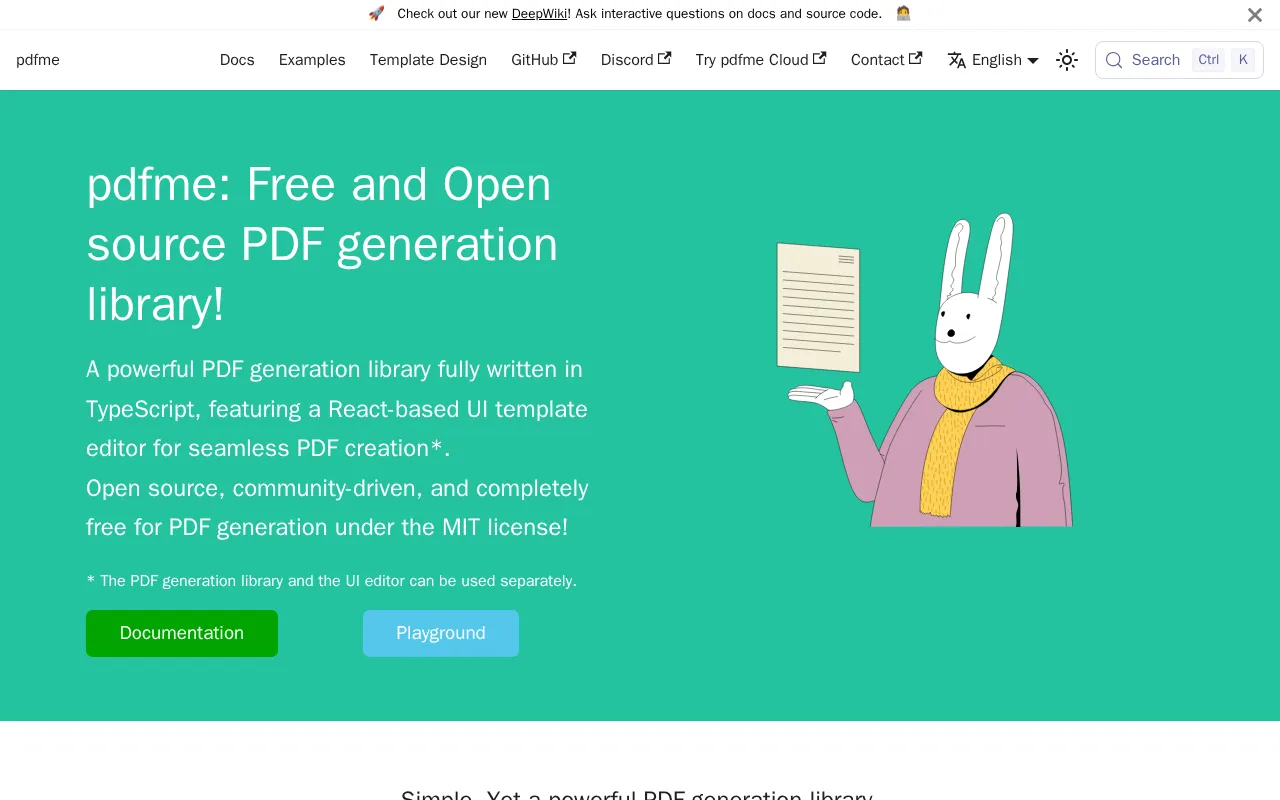Click the Search input box
Screen dimensions: 1280x800
coord(1179,60)
